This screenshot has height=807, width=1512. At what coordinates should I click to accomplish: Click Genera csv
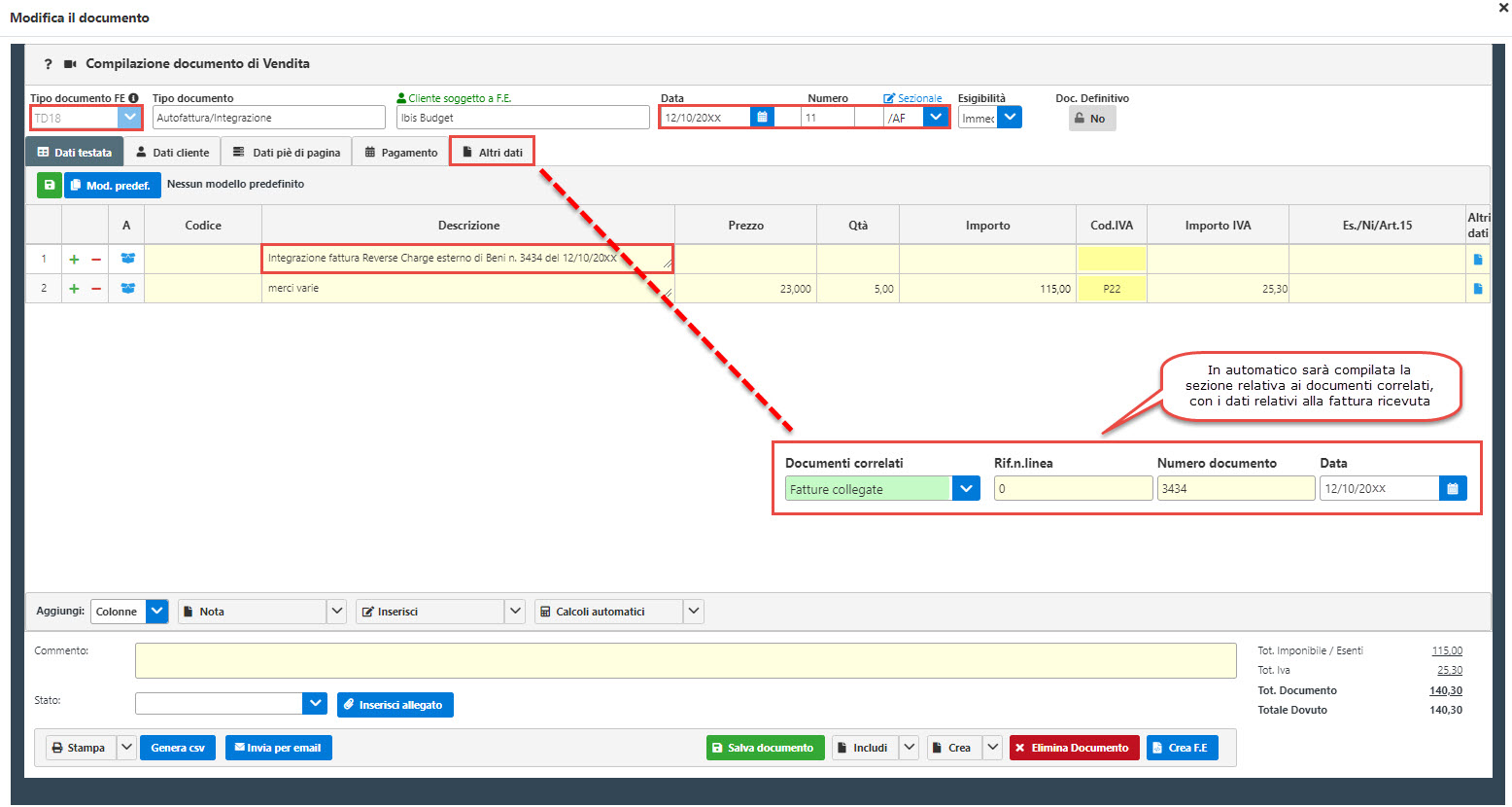tap(178, 748)
